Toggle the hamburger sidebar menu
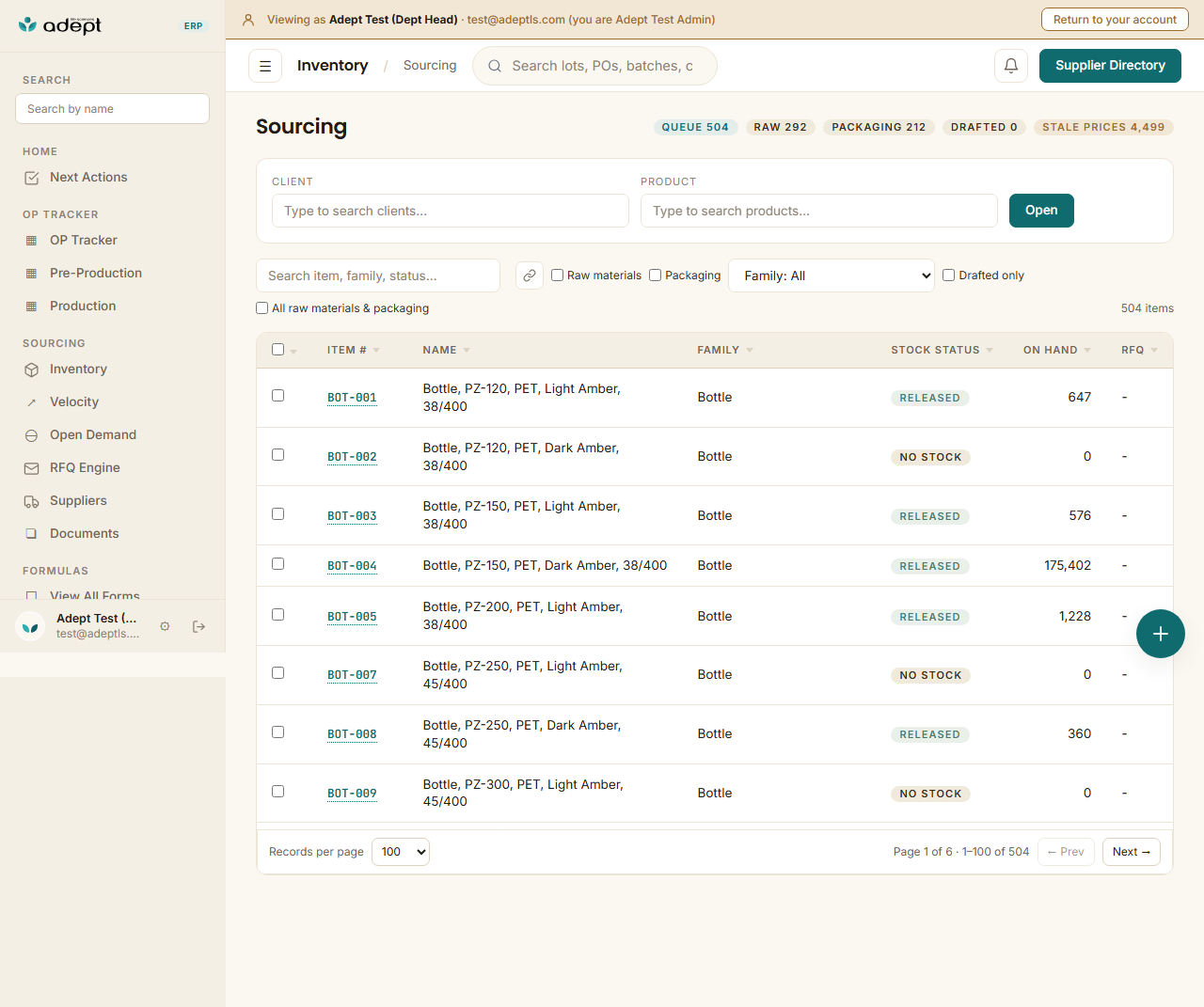 point(265,66)
